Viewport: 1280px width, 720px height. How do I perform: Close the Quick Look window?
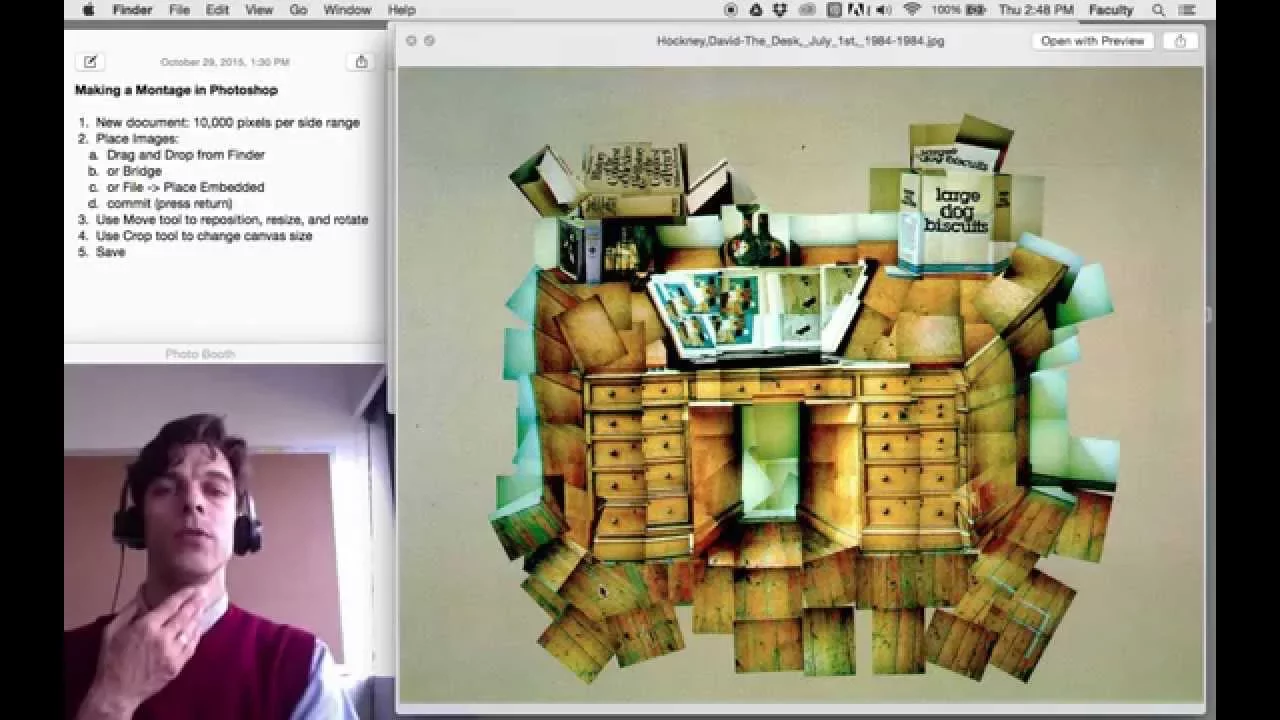[x=411, y=41]
